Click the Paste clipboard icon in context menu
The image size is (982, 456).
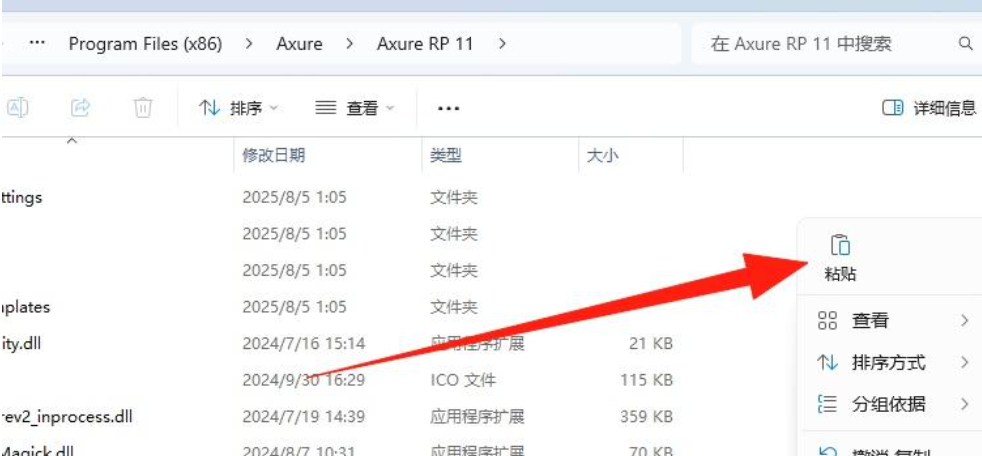(x=840, y=245)
